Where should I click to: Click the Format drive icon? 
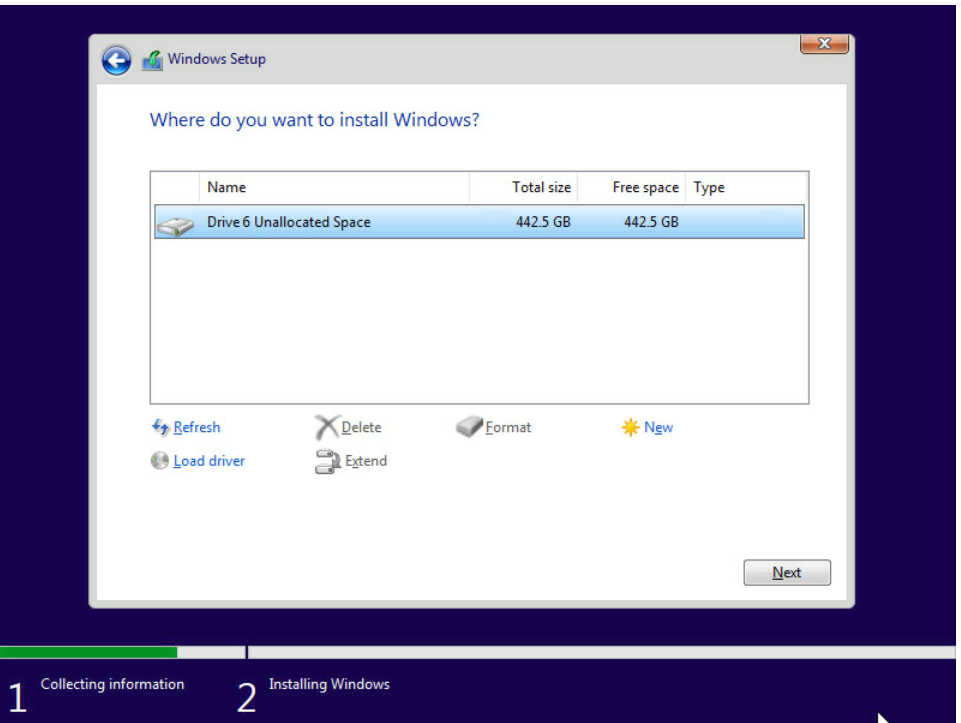(469, 426)
